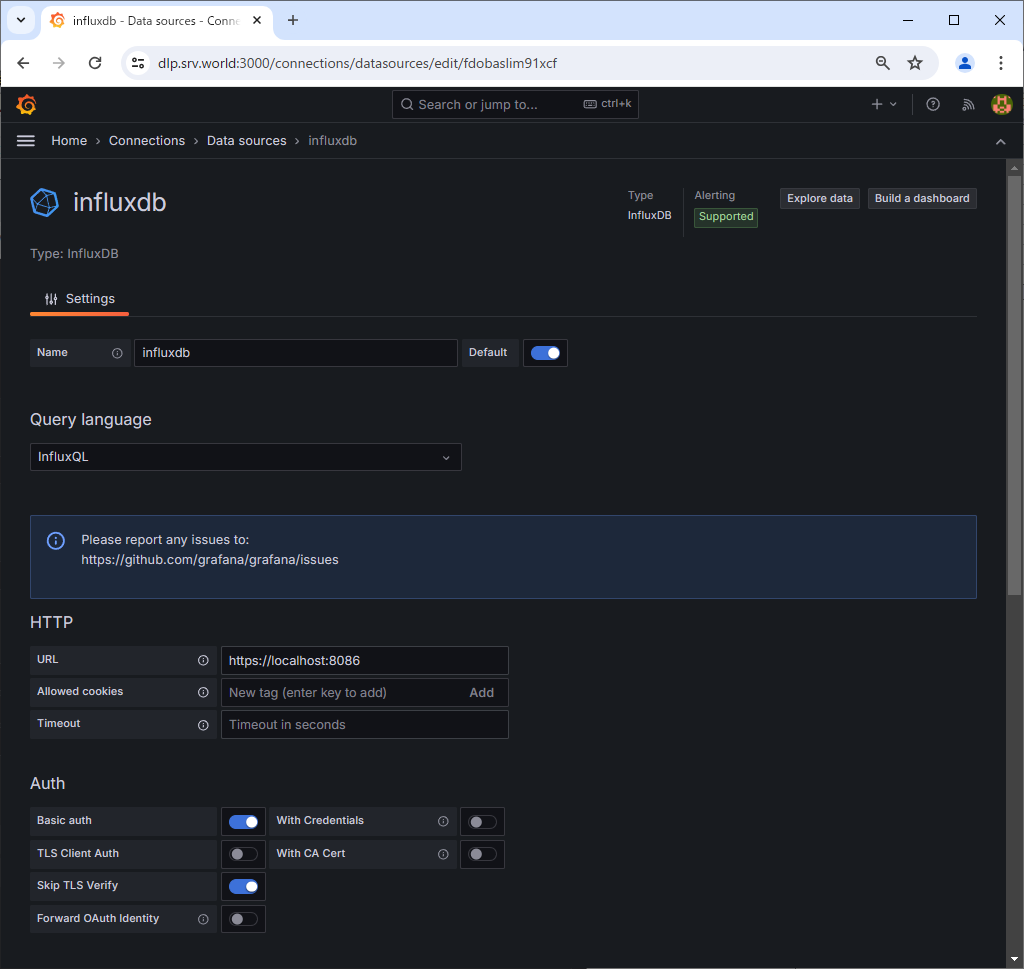Click the URL info icon
Viewport: 1024px width, 969px height.
(203, 661)
